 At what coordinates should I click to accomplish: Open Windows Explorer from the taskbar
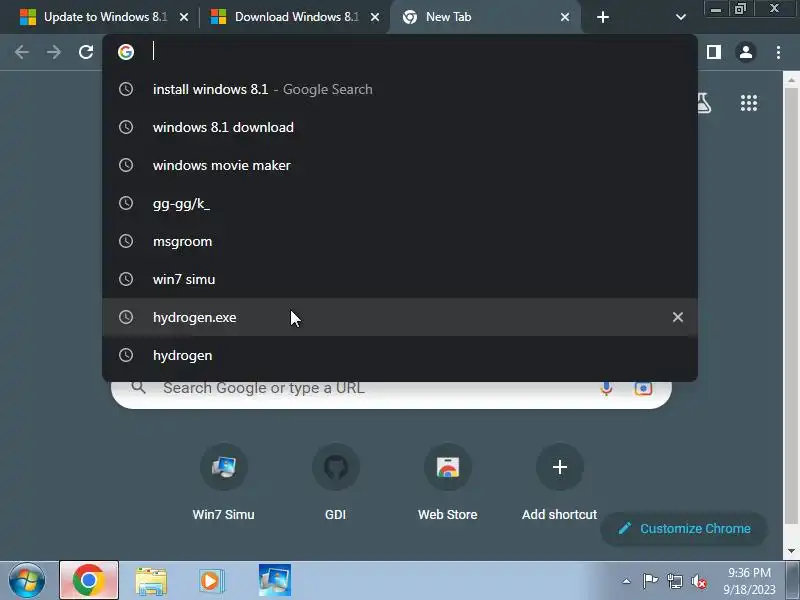coord(151,581)
